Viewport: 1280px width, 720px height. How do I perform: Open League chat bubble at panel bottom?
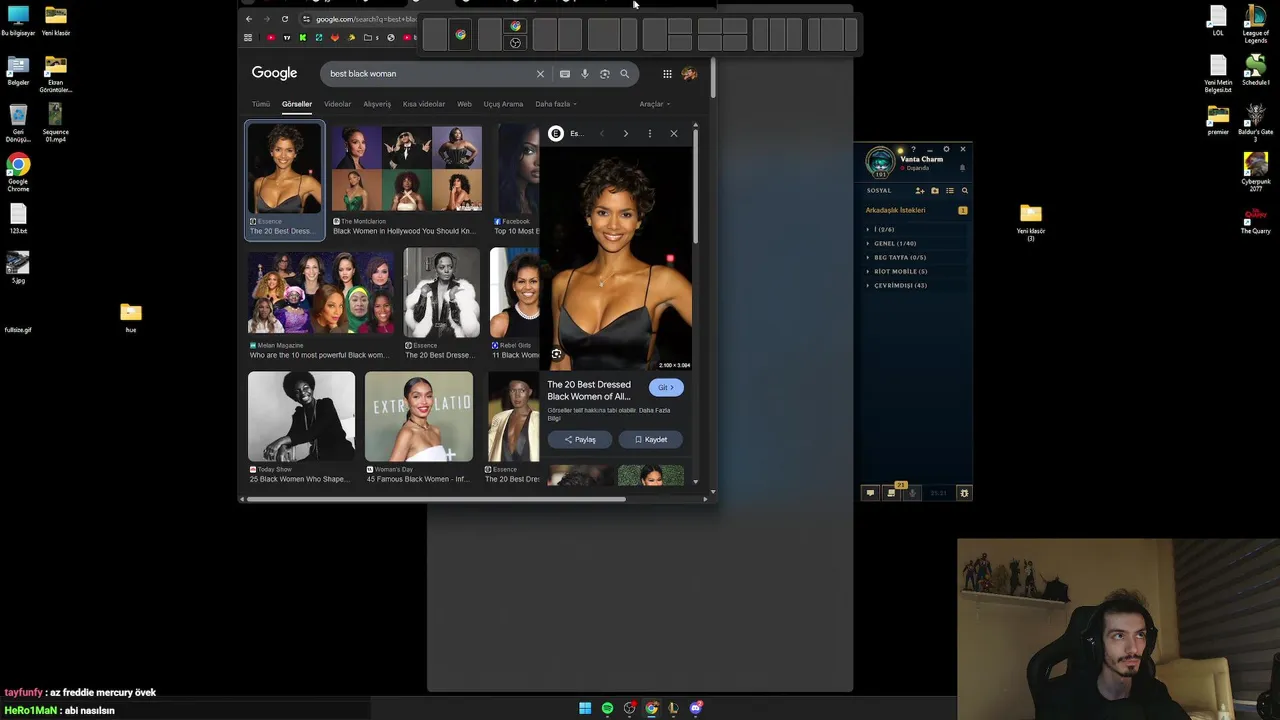click(870, 493)
